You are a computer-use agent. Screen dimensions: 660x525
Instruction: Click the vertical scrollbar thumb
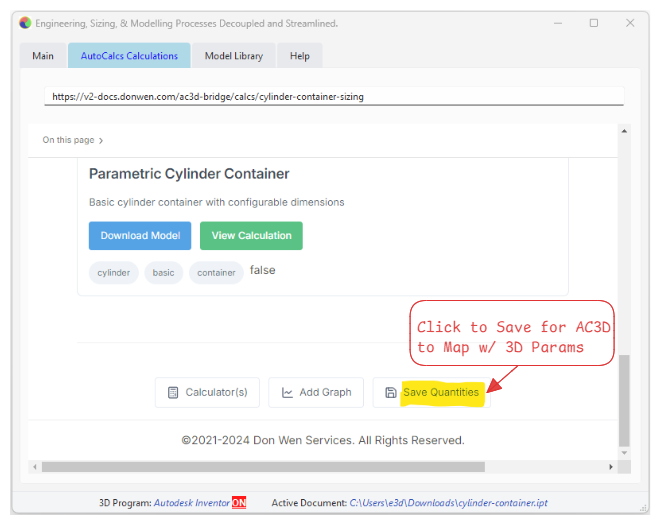pyautogui.click(x=624, y=400)
